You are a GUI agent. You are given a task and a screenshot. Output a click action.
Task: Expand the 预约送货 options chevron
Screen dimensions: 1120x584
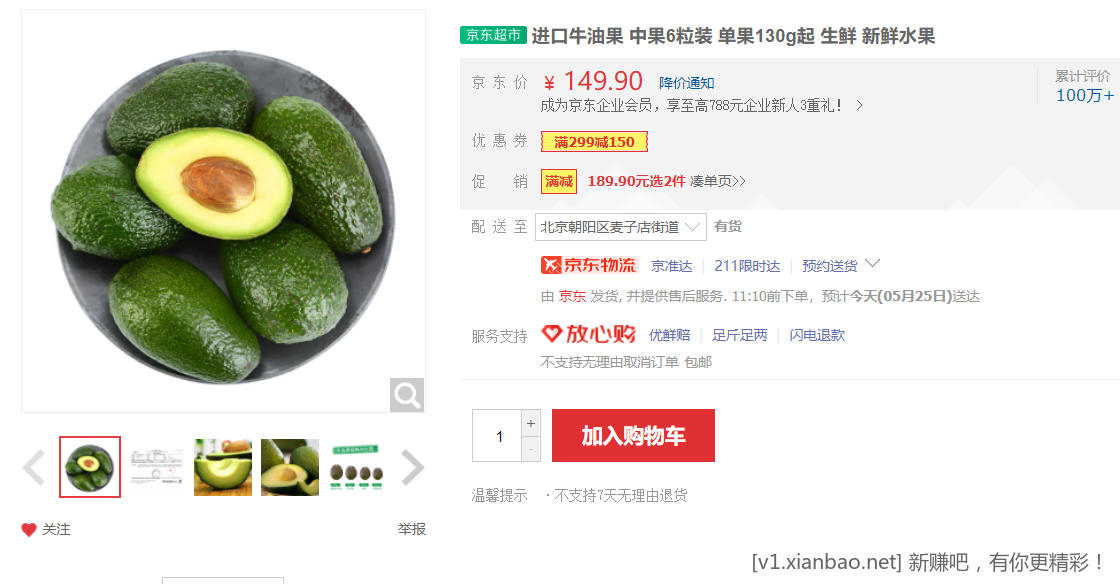[x=872, y=264]
